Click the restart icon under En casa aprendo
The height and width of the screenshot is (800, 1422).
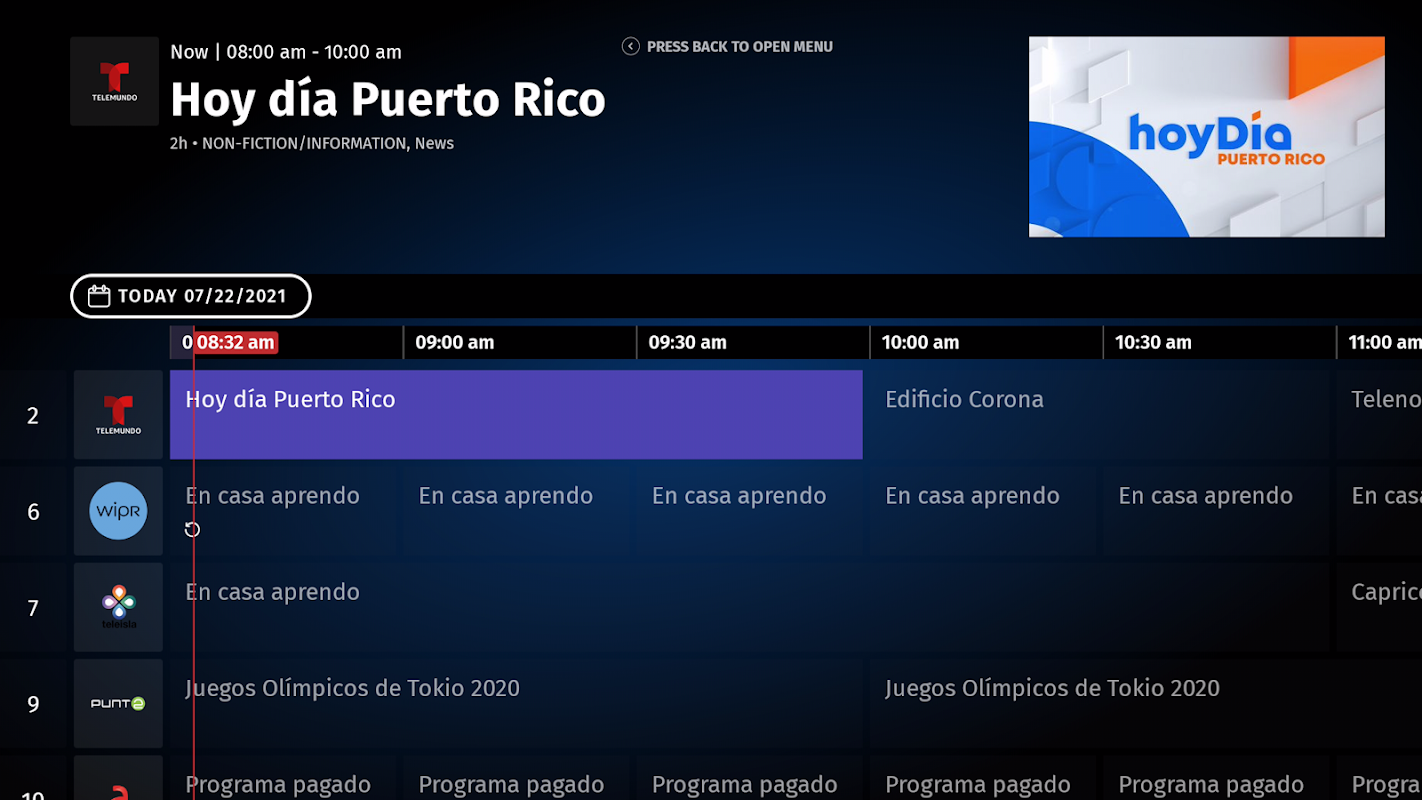pyautogui.click(x=193, y=530)
